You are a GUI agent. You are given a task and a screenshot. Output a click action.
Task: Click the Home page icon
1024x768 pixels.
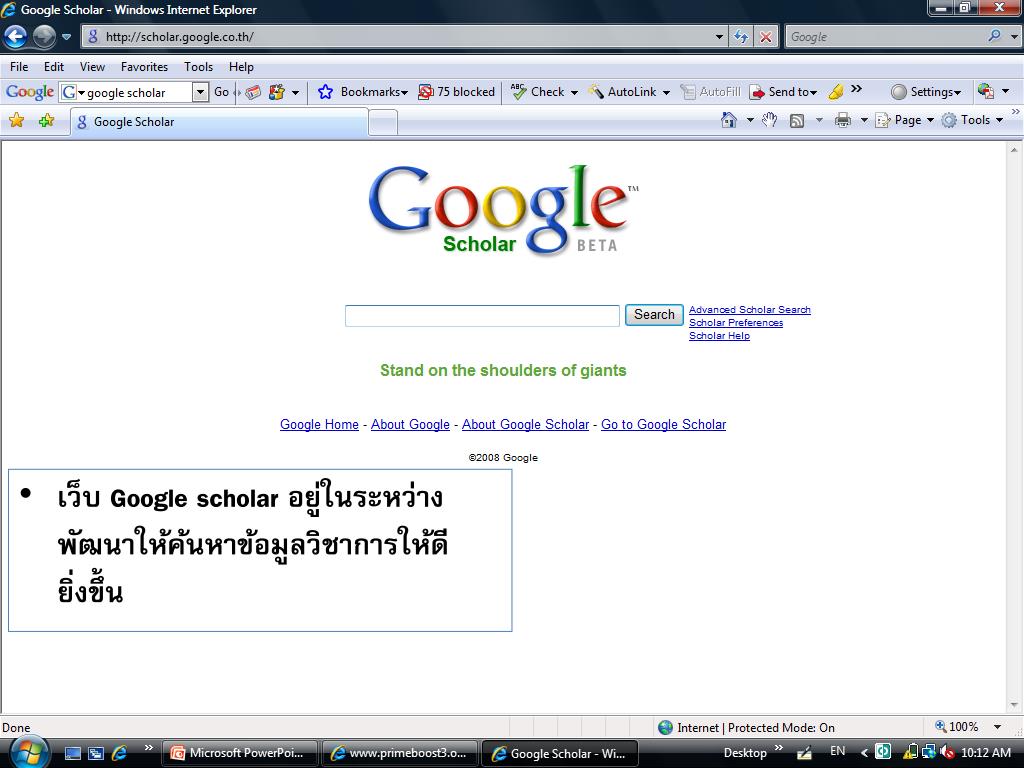[729, 120]
